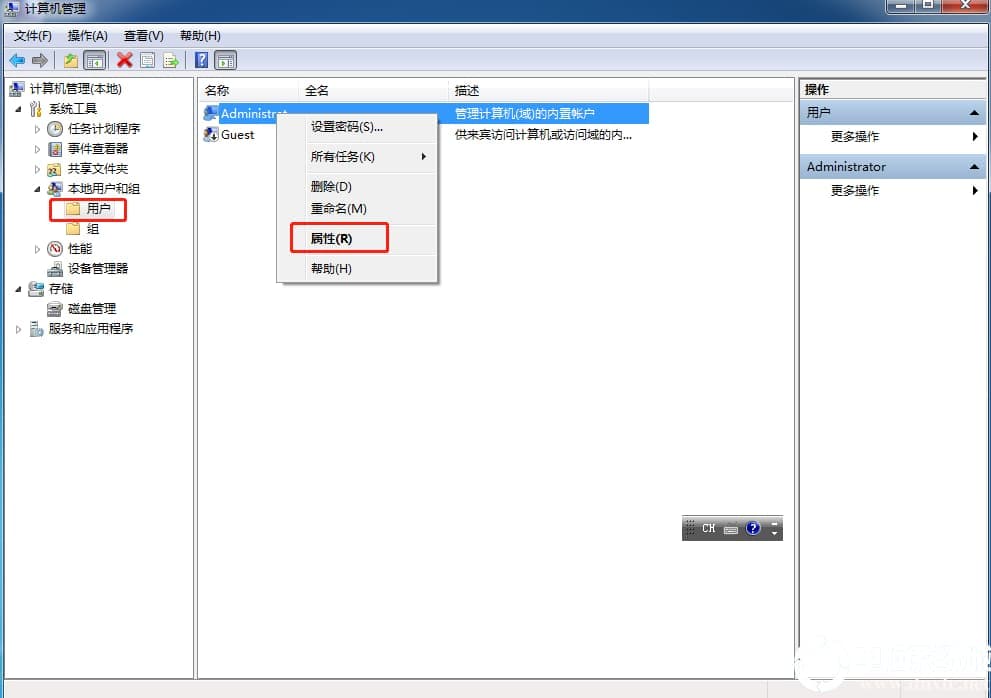Expand the 任务计划程序 tree node
The height and width of the screenshot is (698, 991).
[37, 129]
